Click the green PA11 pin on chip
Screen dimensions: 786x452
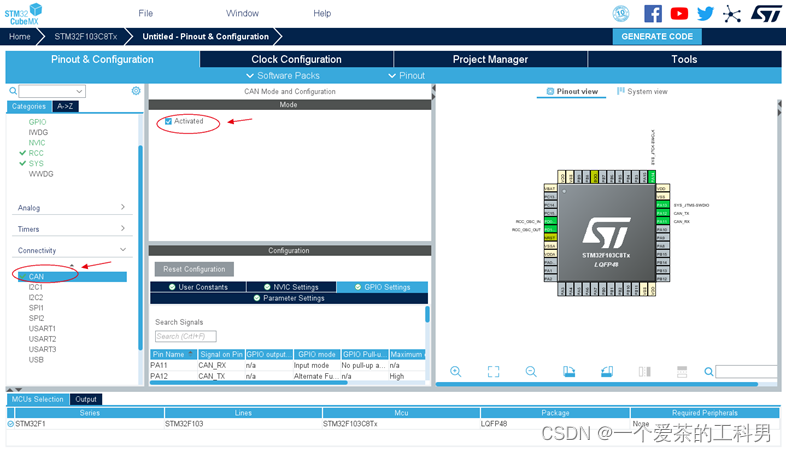point(662,221)
